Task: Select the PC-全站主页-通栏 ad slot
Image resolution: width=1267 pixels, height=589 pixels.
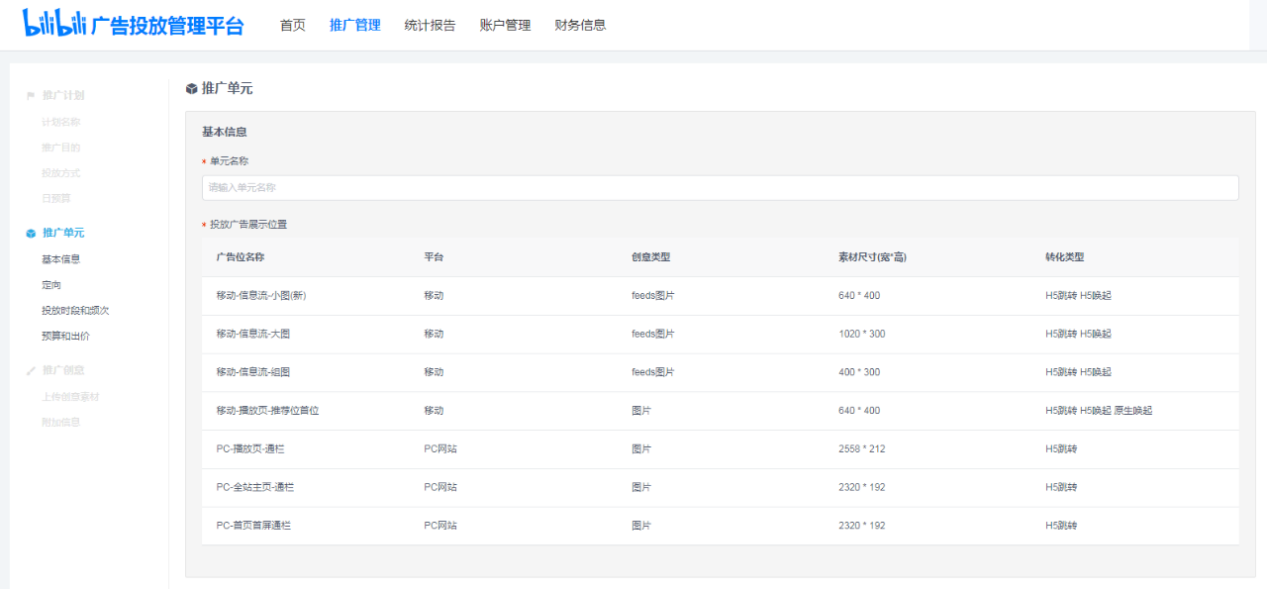Action: tap(720, 487)
